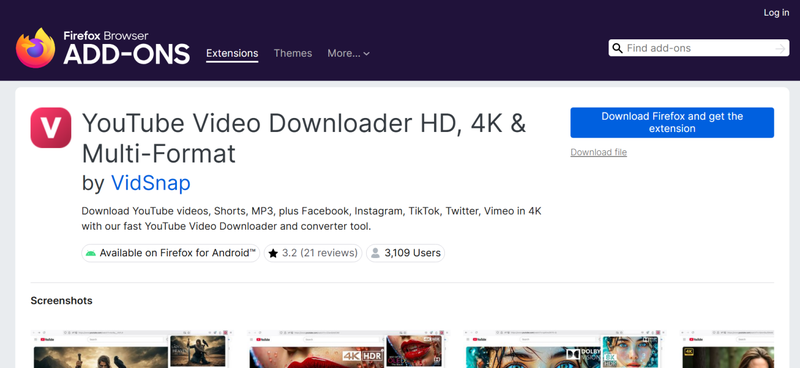Click the 3.2 (21 reviews) rating link

pyautogui.click(x=313, y=253)
